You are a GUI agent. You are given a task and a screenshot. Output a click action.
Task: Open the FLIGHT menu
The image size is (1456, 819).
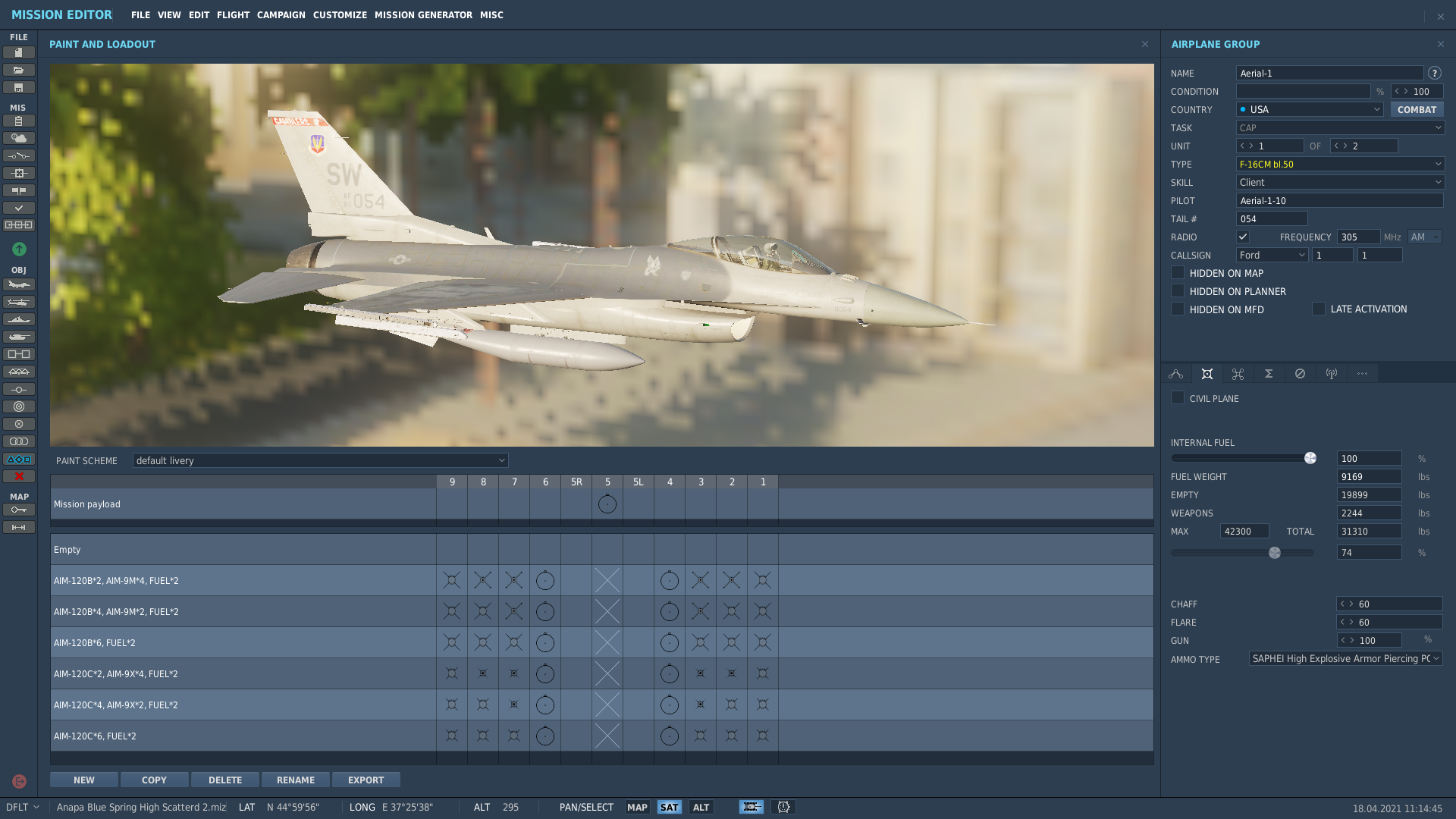click(x=233, y=14)
